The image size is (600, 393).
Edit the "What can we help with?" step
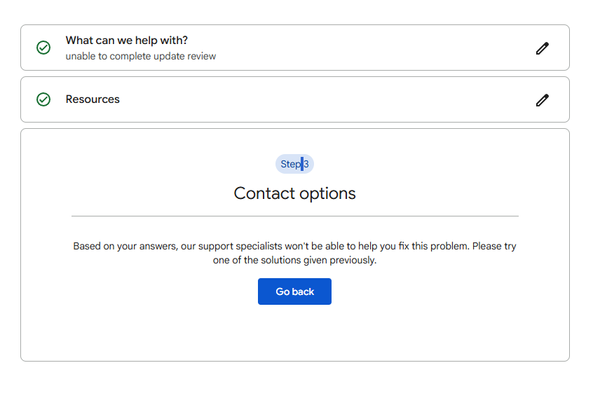(x=542, y=48)
